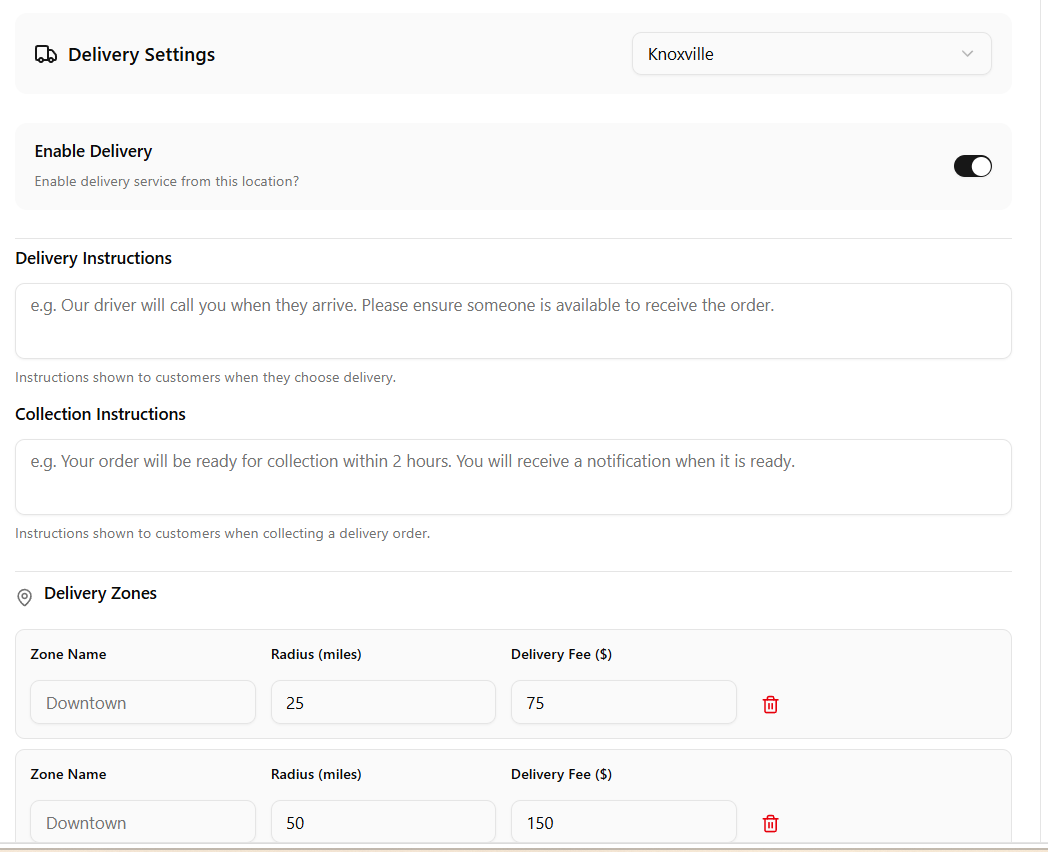Screen dimensions: 1048x852
Task: Click the Delivery Instructions label
Action: point(94,258)
